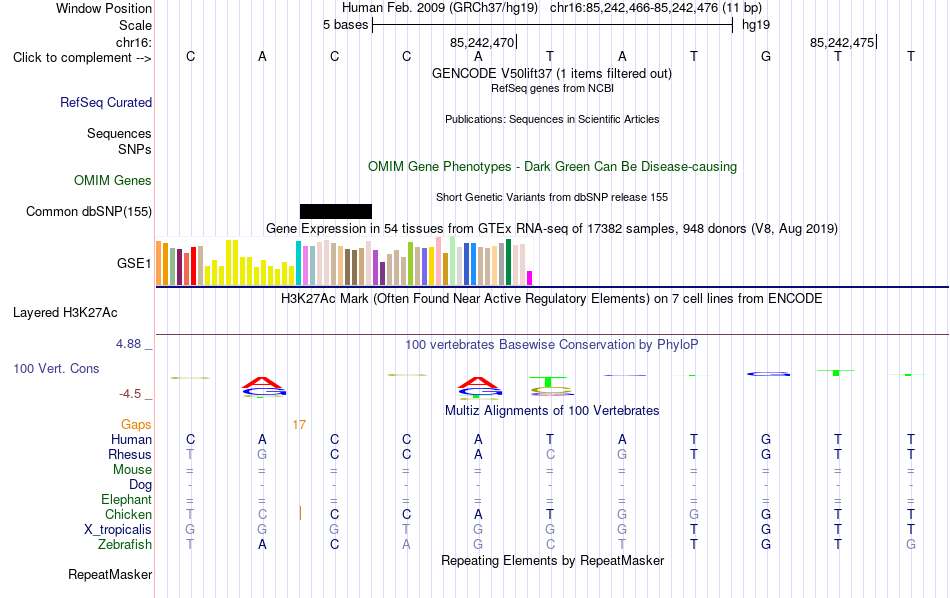Click '100 vertebrates Basewise Conservation by PhyloP' title
Image resolution: width=950 pixels, height=598 pixels.
click(x=552, y=345)
